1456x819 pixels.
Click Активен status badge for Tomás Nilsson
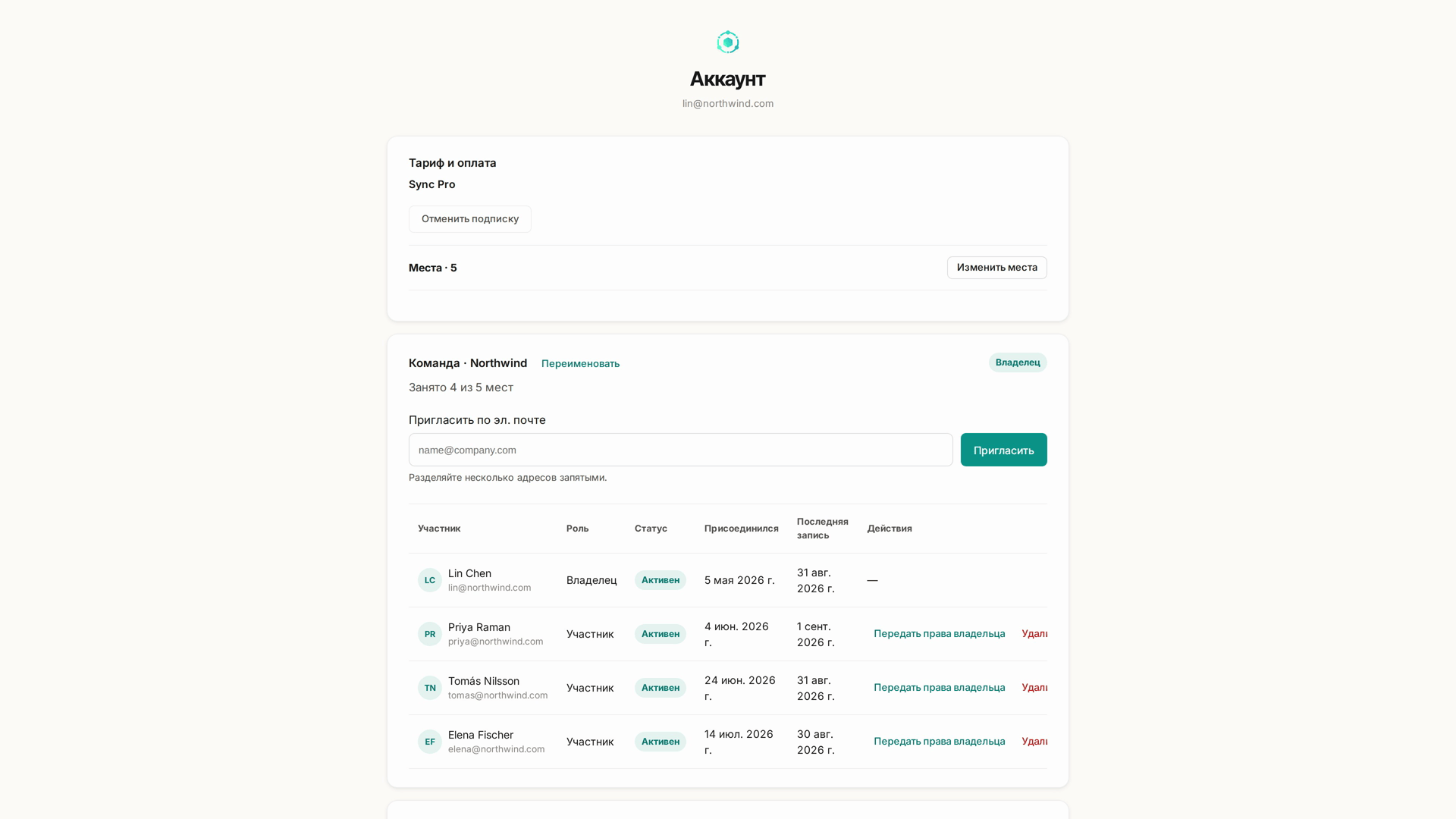(661, 688)
